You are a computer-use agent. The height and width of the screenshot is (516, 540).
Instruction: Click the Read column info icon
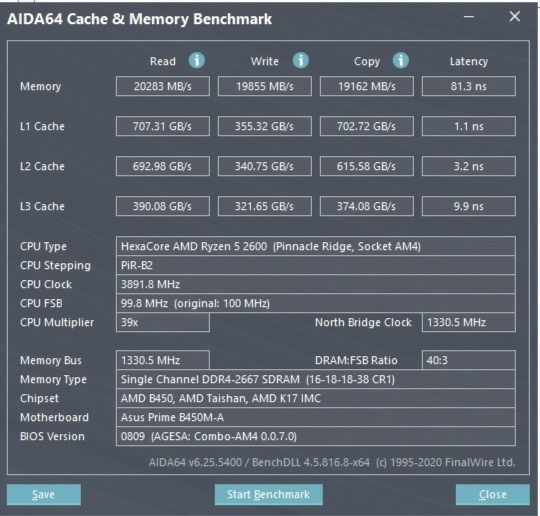197,61
